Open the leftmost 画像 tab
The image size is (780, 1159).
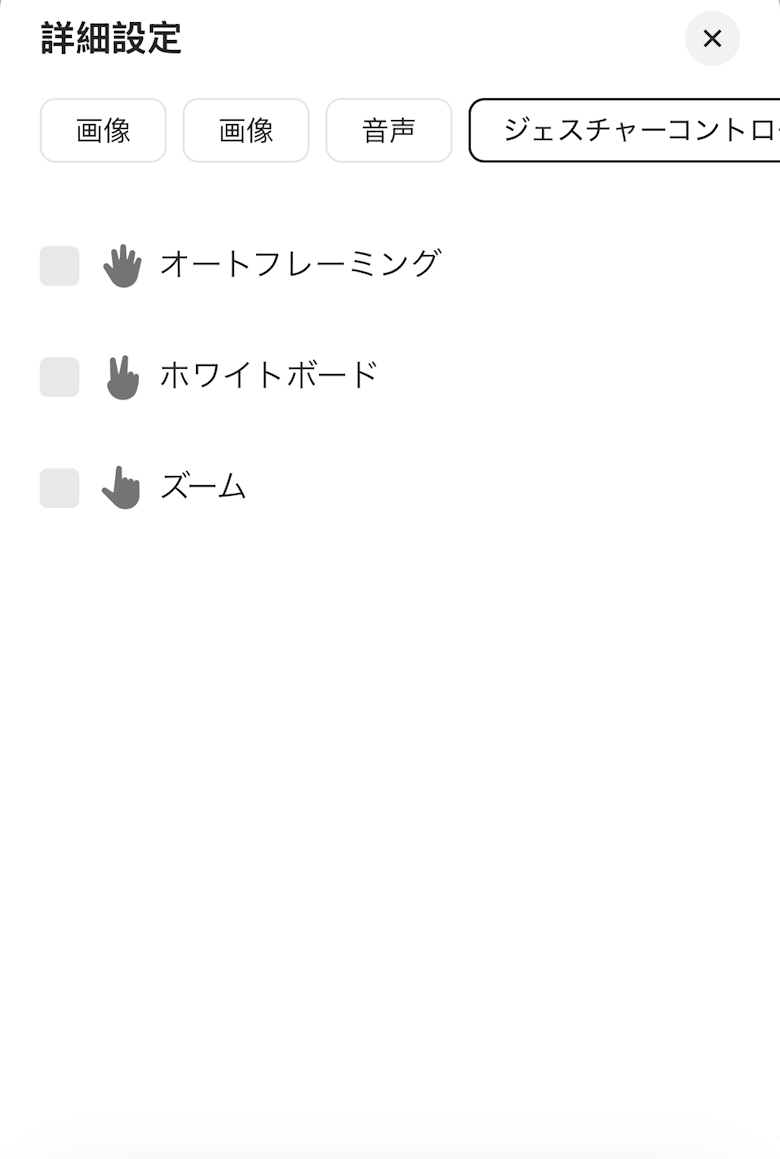[103, 130]
